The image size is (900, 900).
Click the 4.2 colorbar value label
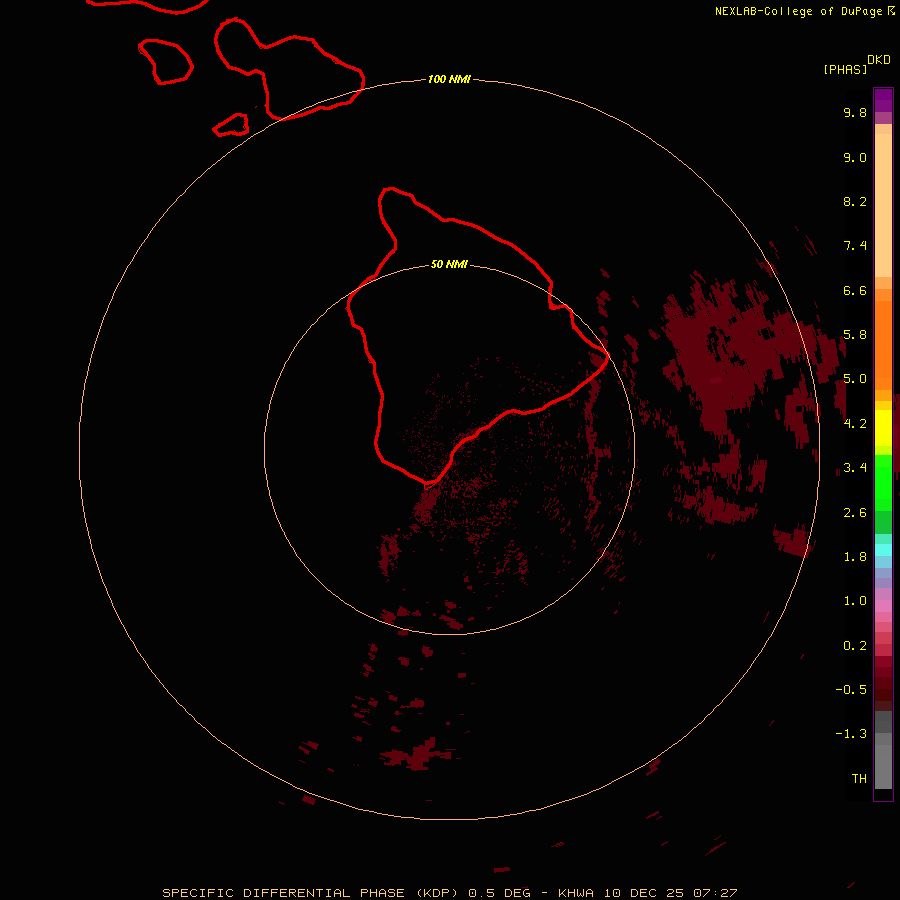(855, 424)
